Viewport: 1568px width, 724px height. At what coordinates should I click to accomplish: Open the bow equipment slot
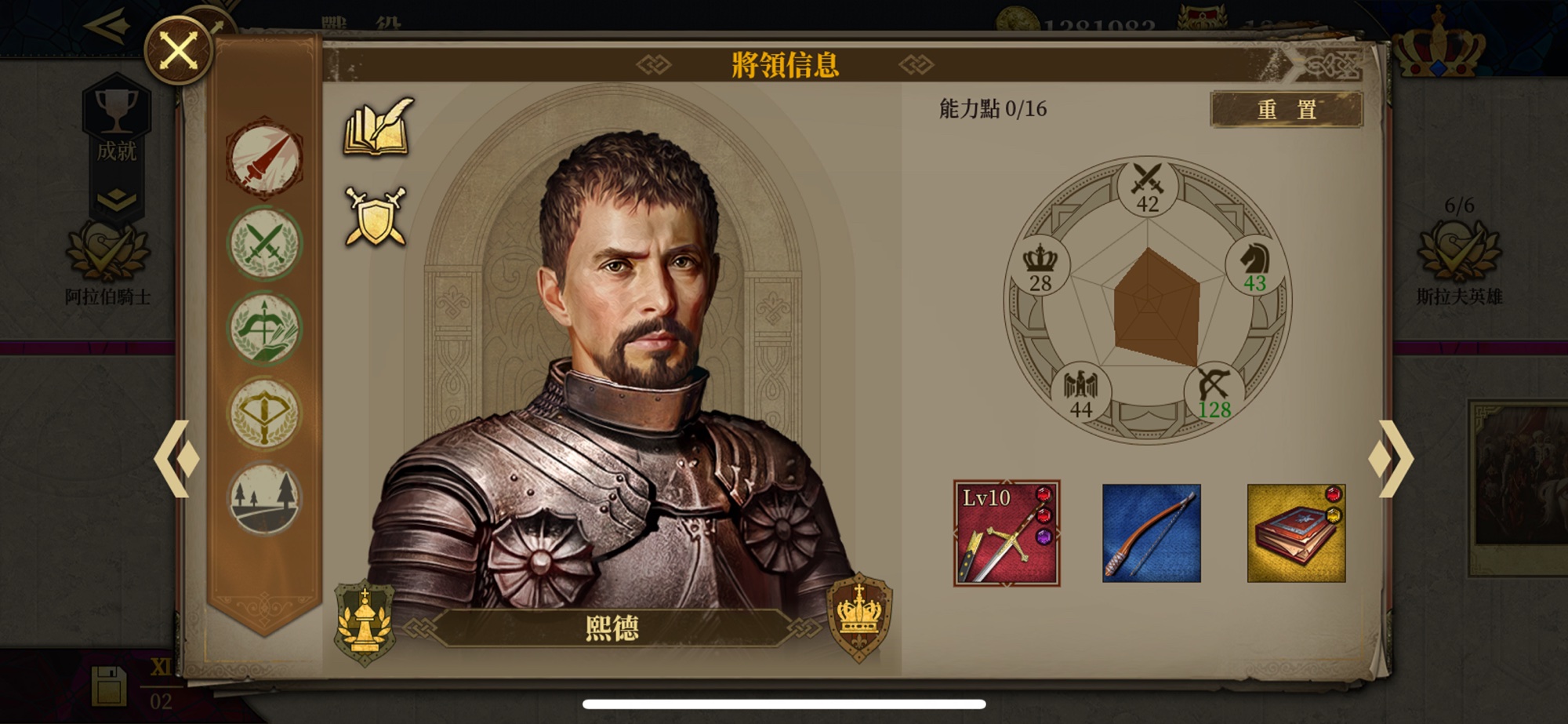click(1152, 533)
